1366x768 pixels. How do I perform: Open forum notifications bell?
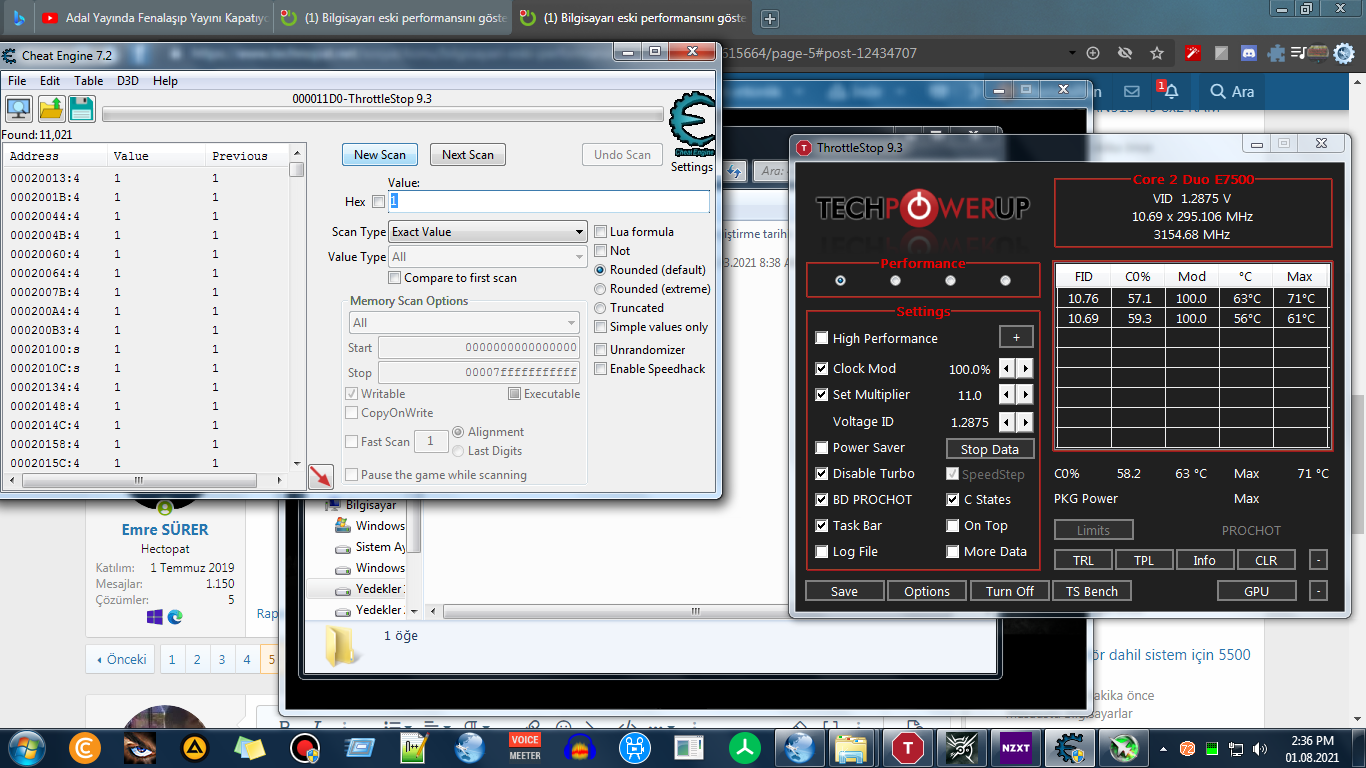[1170, 91]
